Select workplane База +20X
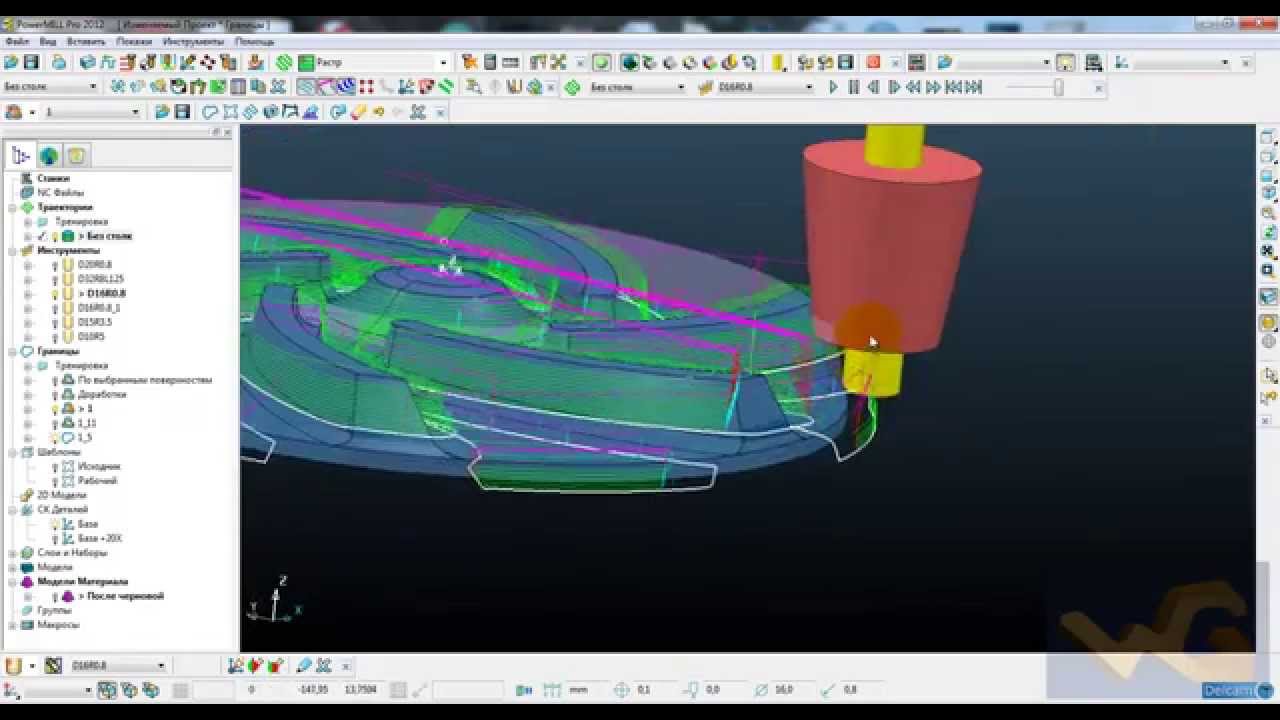Screen dimensions: 1280x720 (x=100, y=538)
